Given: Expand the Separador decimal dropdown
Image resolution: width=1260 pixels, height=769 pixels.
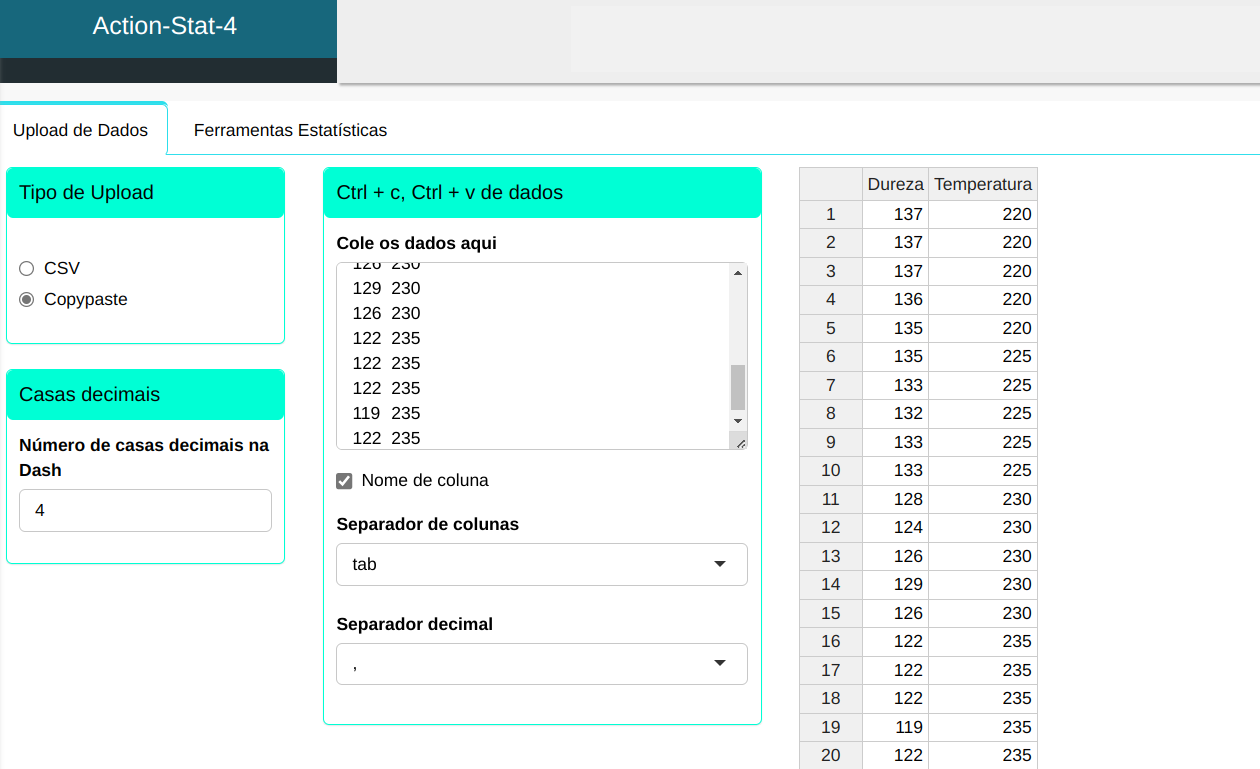Looking at the screenshot, I should (541, 664).
